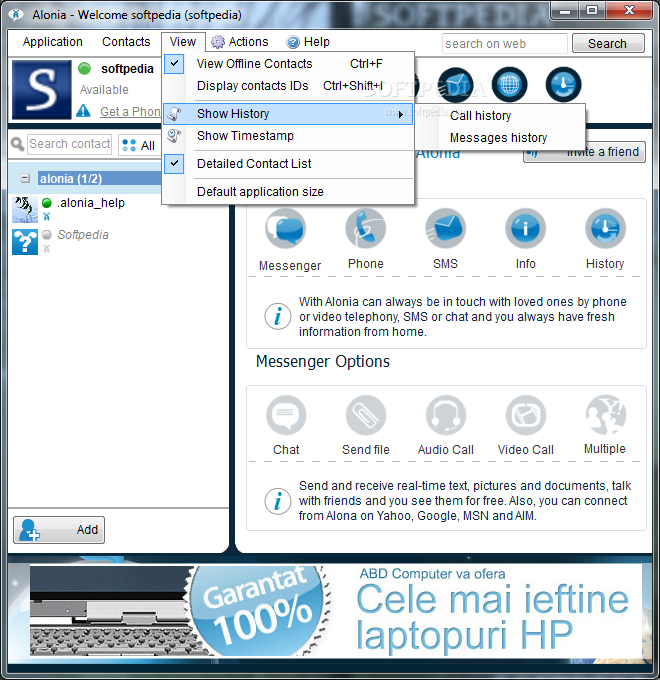
Task: Toggle Detailed Contact List checkmark
Action: [174, 163]
